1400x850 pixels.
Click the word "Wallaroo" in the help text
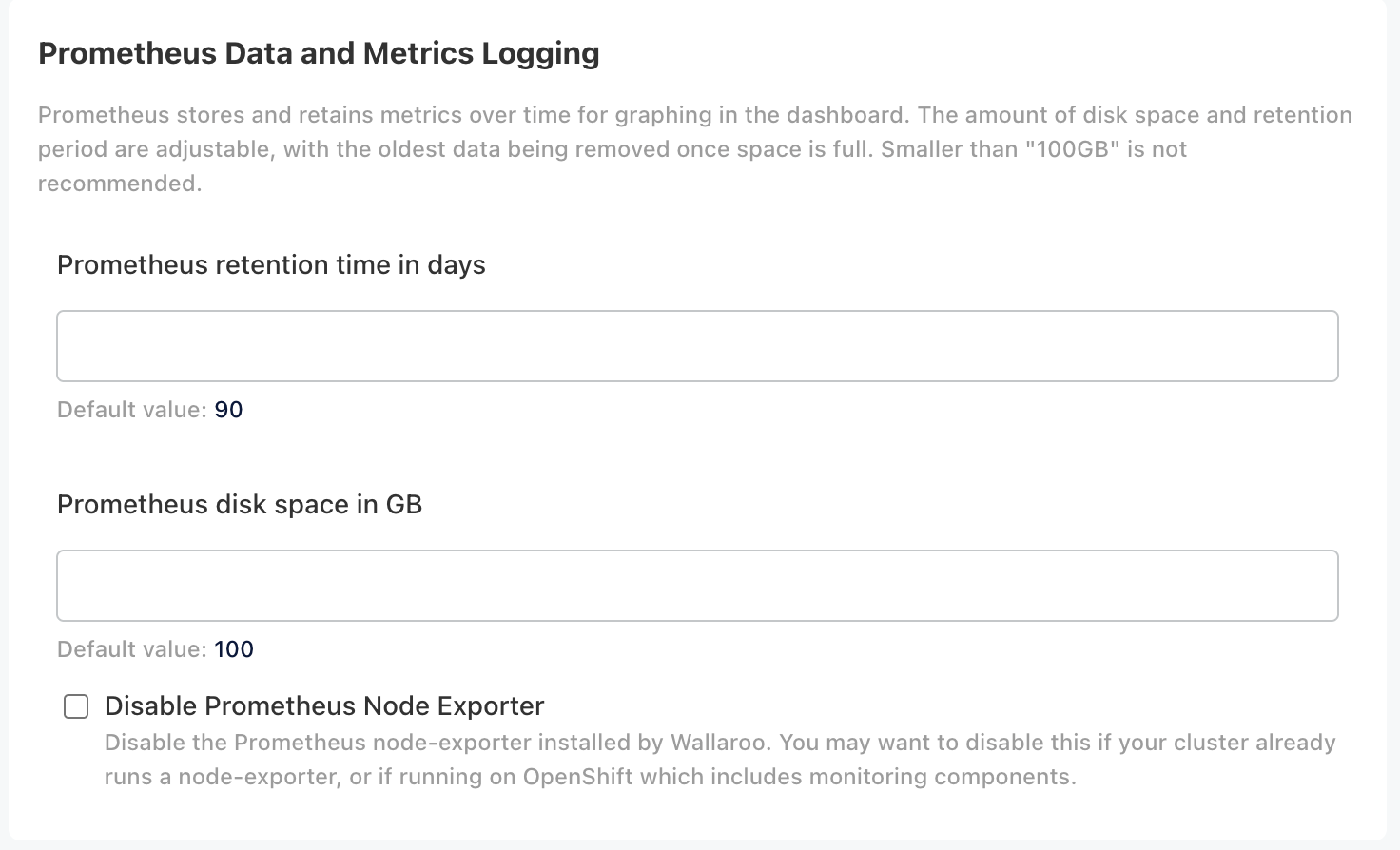click(x=723, y=743)
